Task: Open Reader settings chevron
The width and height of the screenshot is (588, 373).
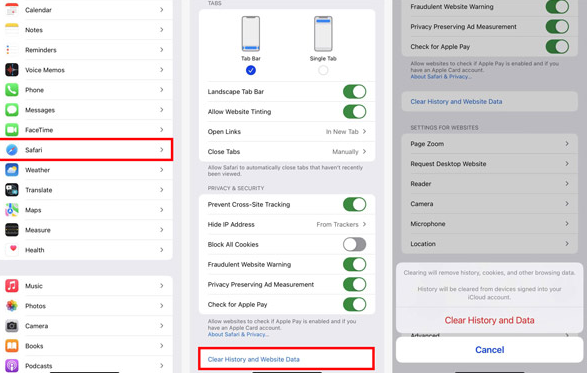Action: point(567,184)
